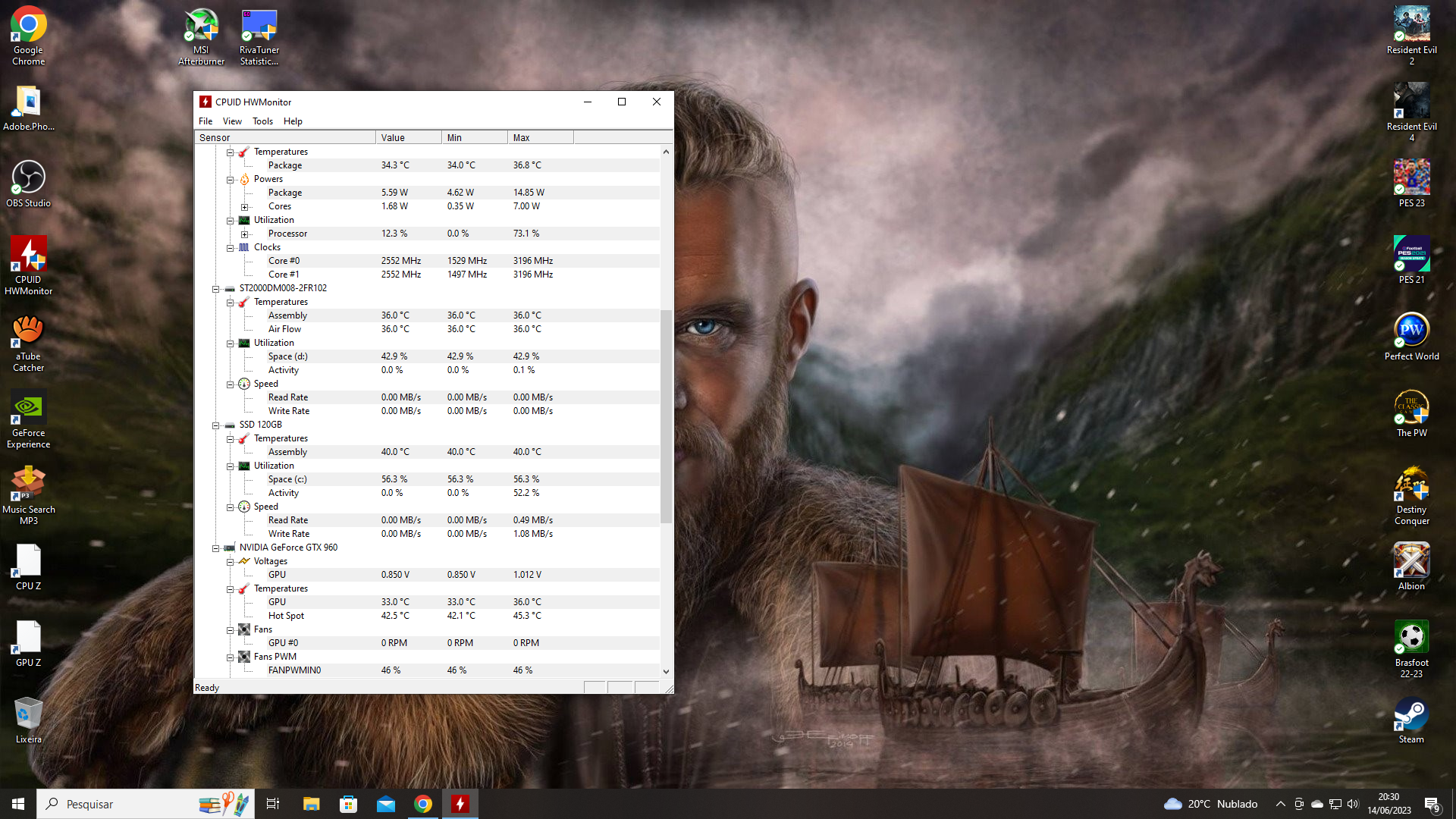1456x819 pixels.
Task: Collapse the NVIDIA GeForce GTX 960 node
Action: tap(215, 548)
